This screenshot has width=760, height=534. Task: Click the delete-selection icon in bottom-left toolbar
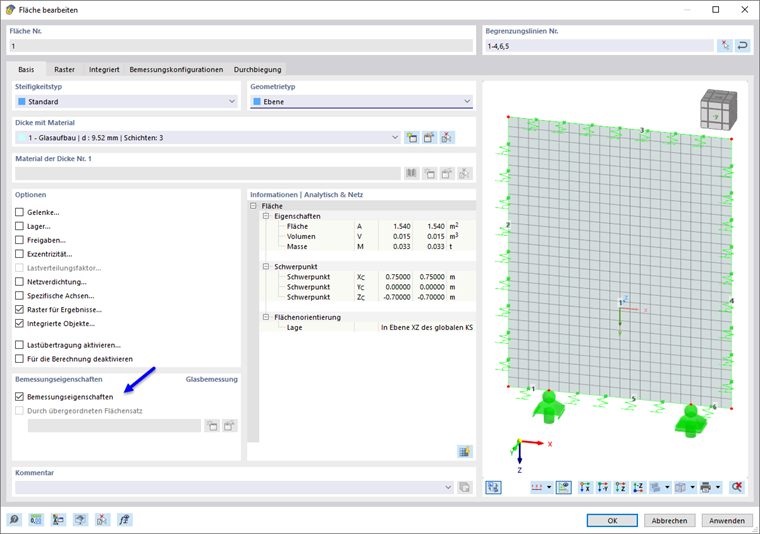[x=102, y=520]
